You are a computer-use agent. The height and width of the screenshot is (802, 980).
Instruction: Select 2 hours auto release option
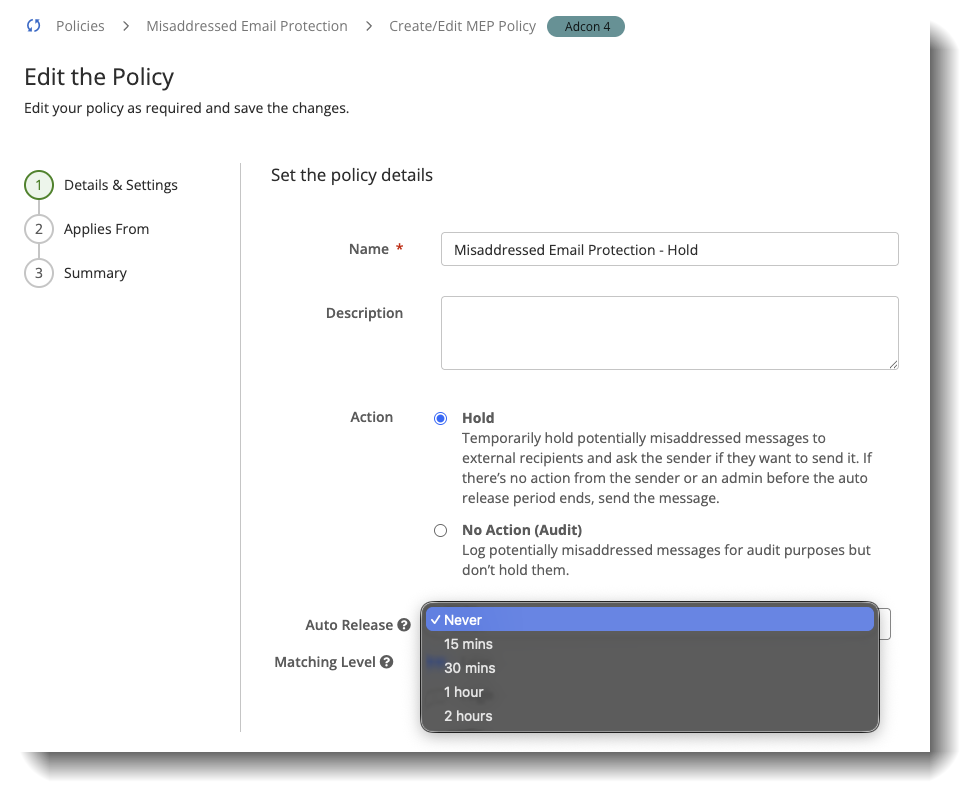649,716
